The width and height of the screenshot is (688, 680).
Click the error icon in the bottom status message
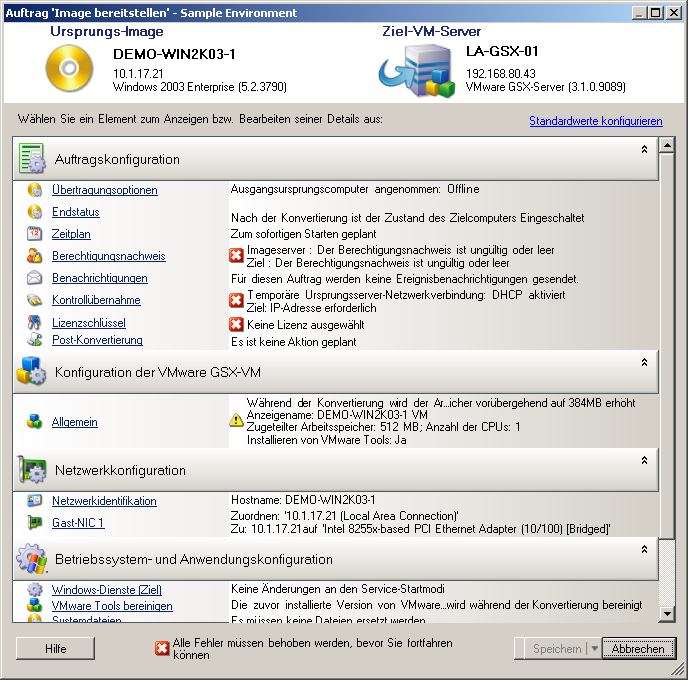162,648
